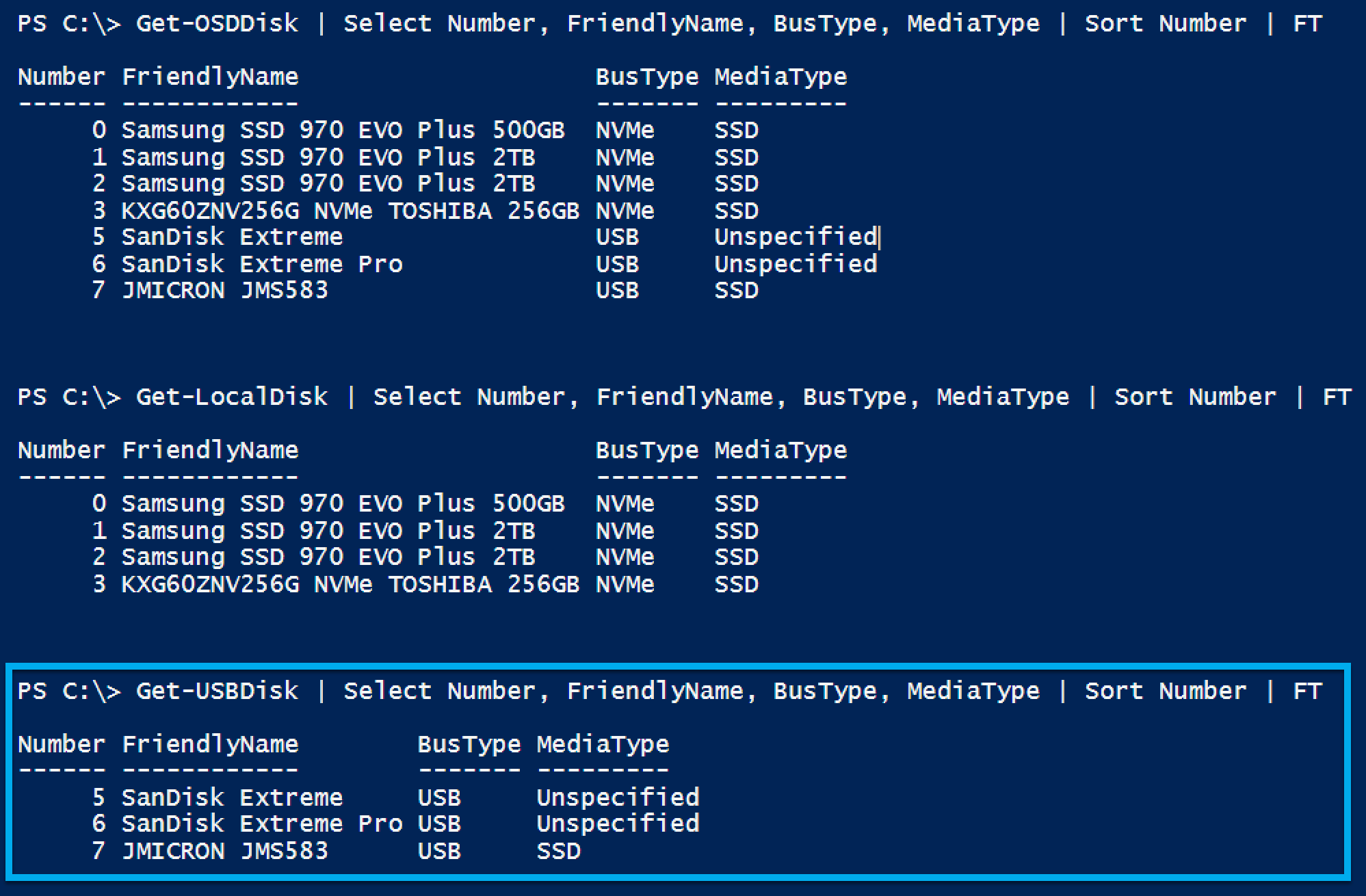The image size is (1366, 896).
Task: Click the FriendlyName column header under Get-OSDDisk
Action: (210, 77)
